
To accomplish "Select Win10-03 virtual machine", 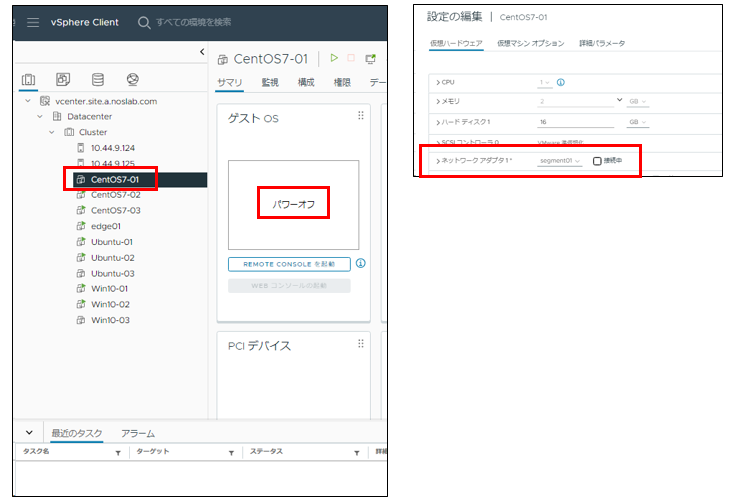I will (111, 320).
